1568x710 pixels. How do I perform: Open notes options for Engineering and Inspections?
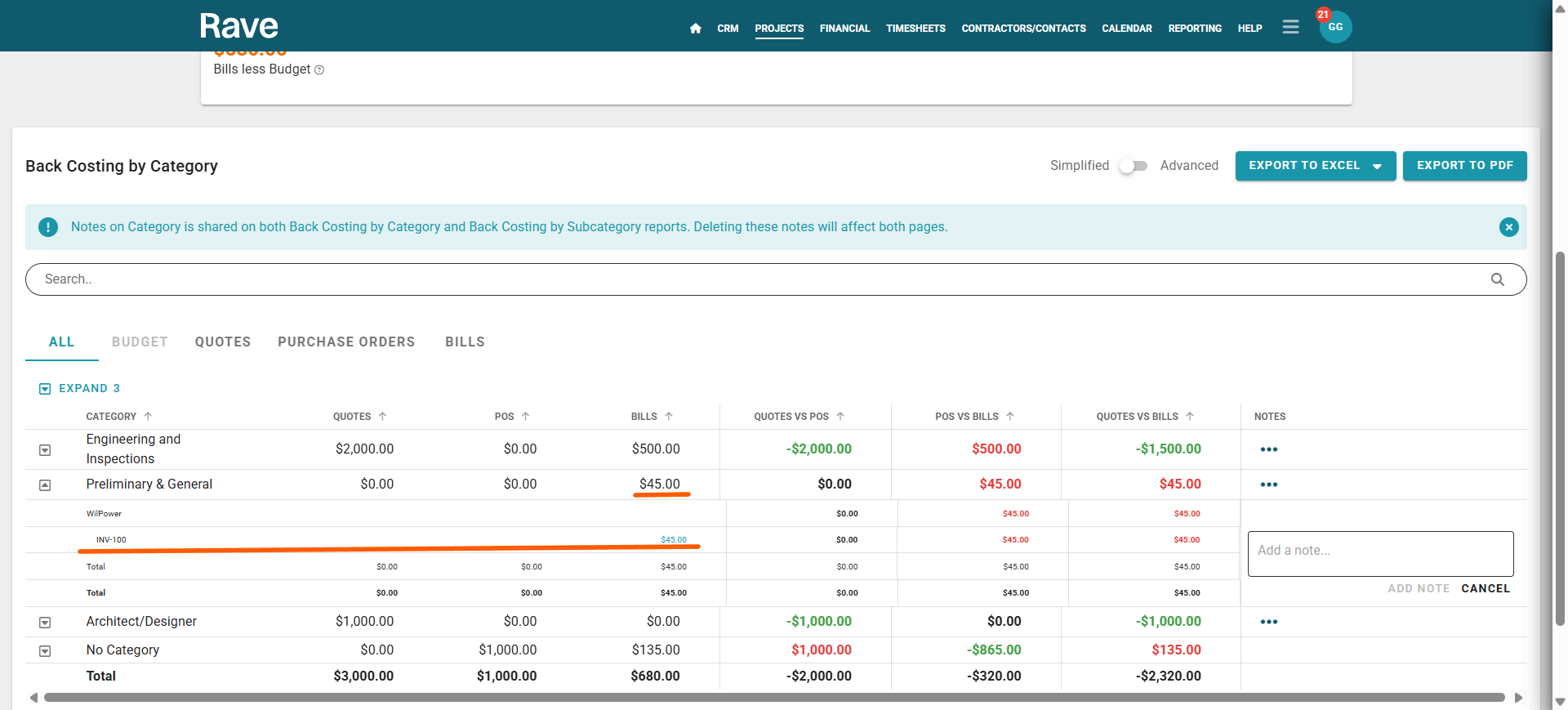(x=1268, y=449)
